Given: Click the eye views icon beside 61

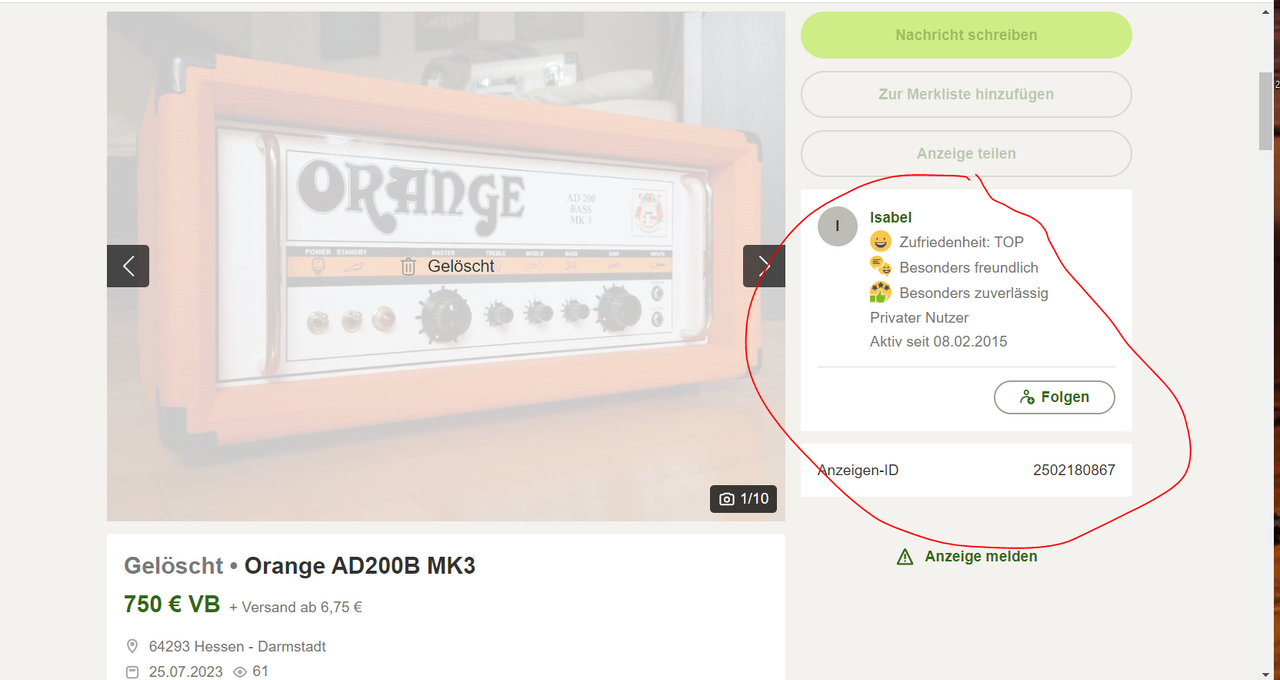Looking at the screenshot, I should pyautogui.click(x=240, y=672).
